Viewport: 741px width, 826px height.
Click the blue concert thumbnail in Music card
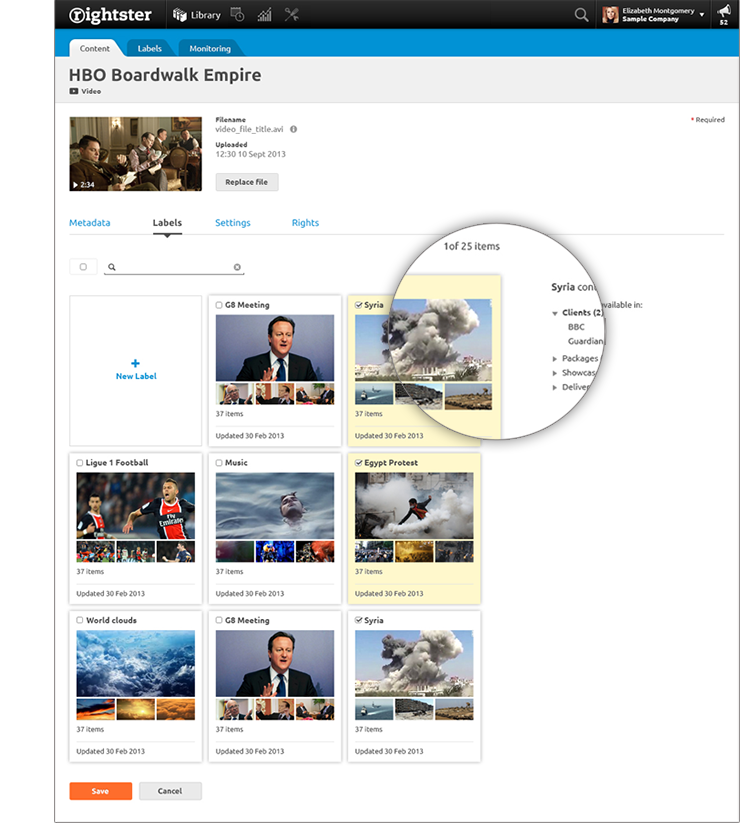tap(275, 552)
